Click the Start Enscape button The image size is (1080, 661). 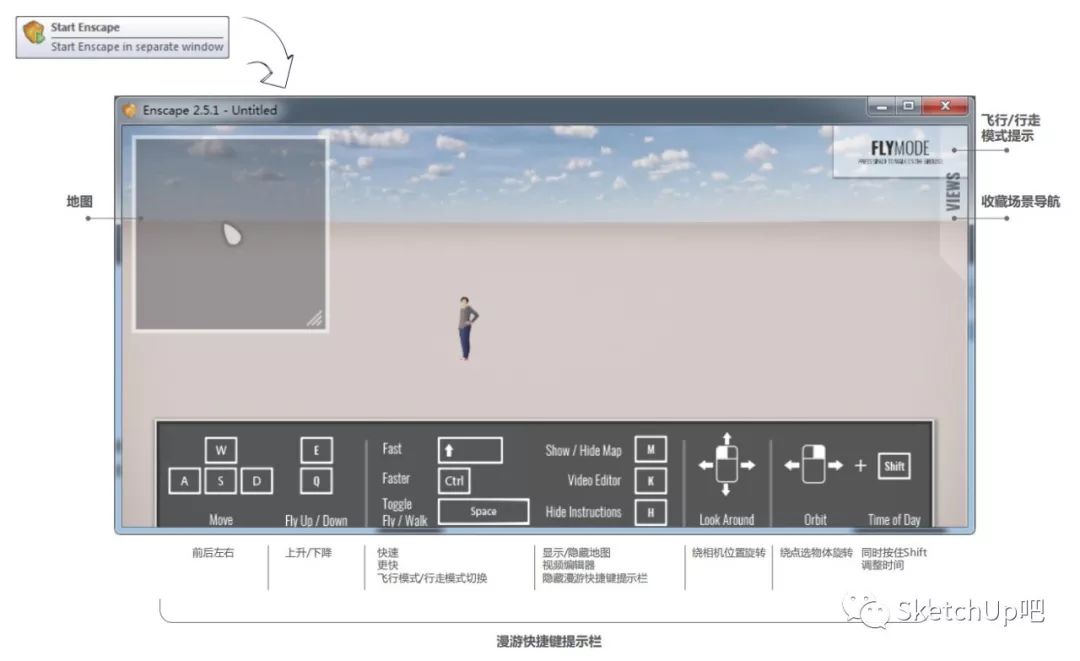point(122,37)
